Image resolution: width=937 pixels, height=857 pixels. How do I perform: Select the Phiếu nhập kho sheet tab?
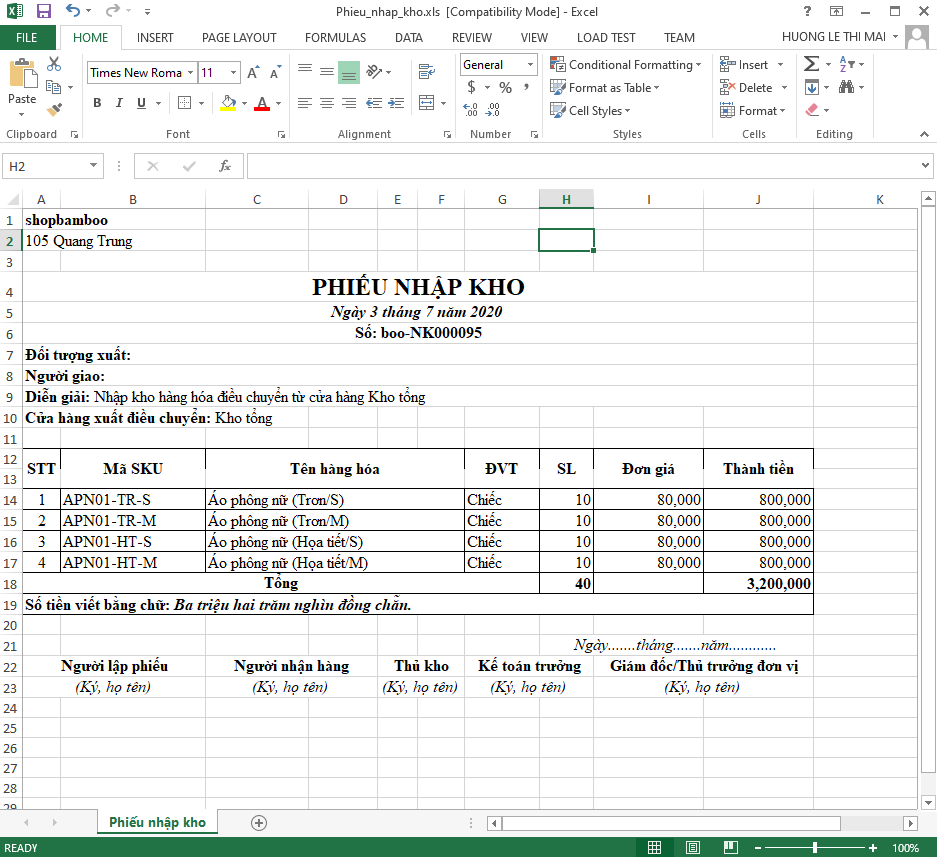pyautogui.click(x=157, y=822)
